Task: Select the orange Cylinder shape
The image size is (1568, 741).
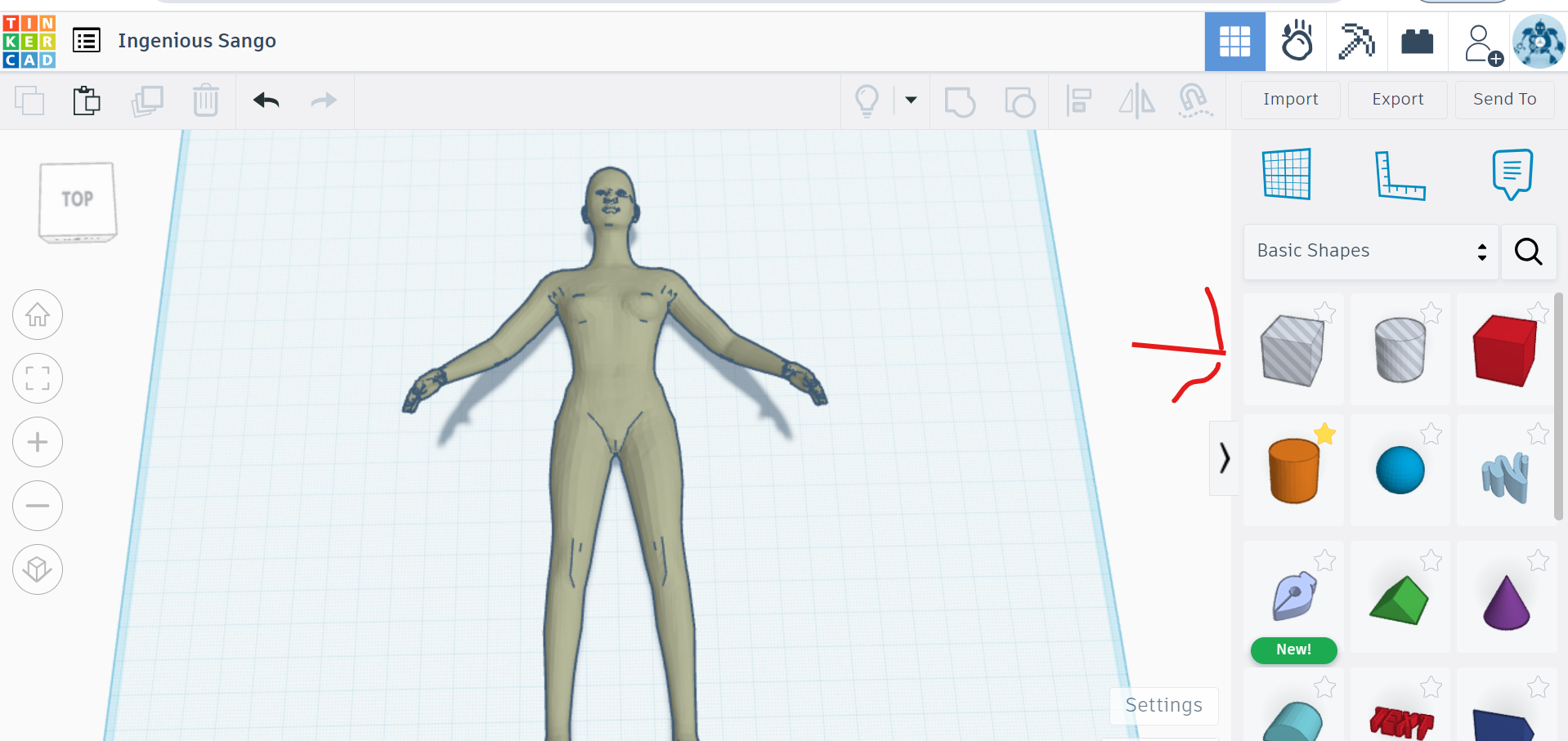Action: (1293, 471)
